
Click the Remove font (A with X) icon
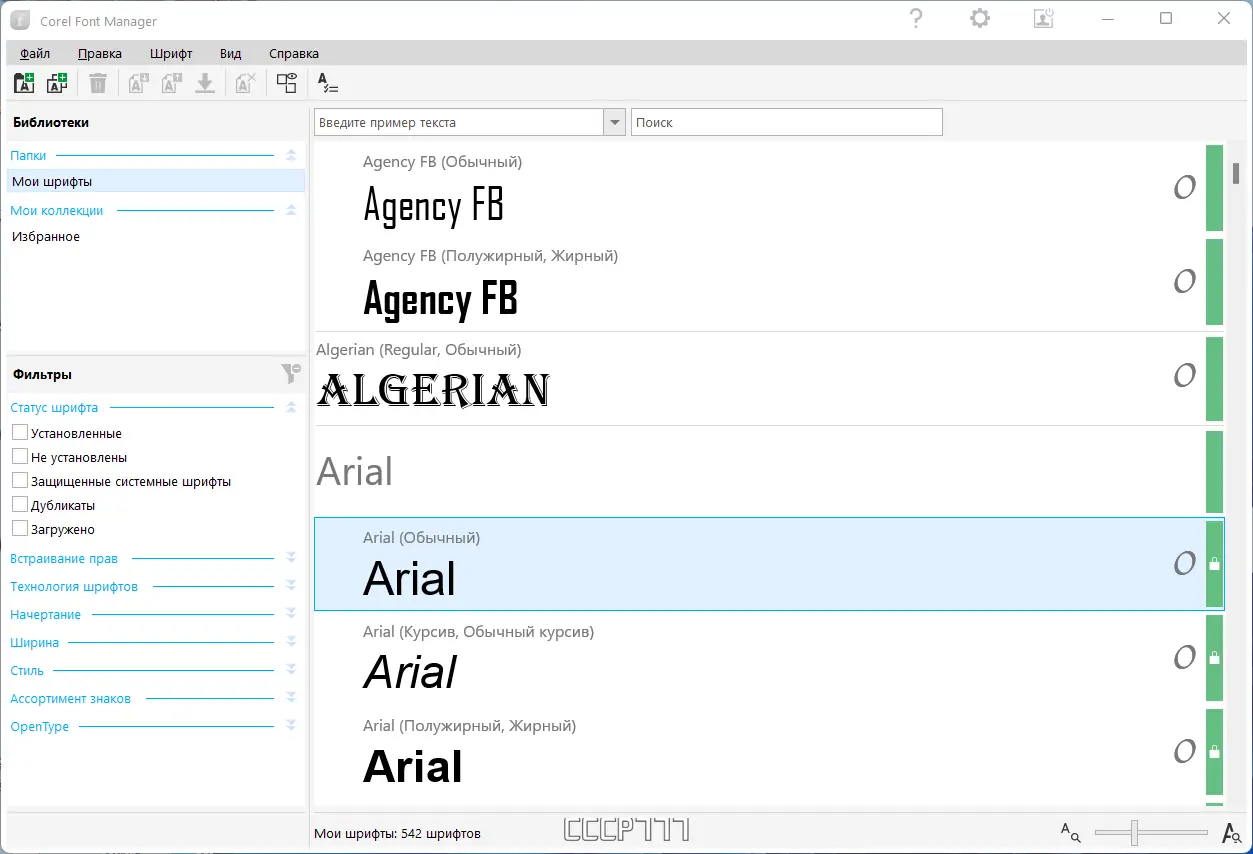click(x=245, y=83)
